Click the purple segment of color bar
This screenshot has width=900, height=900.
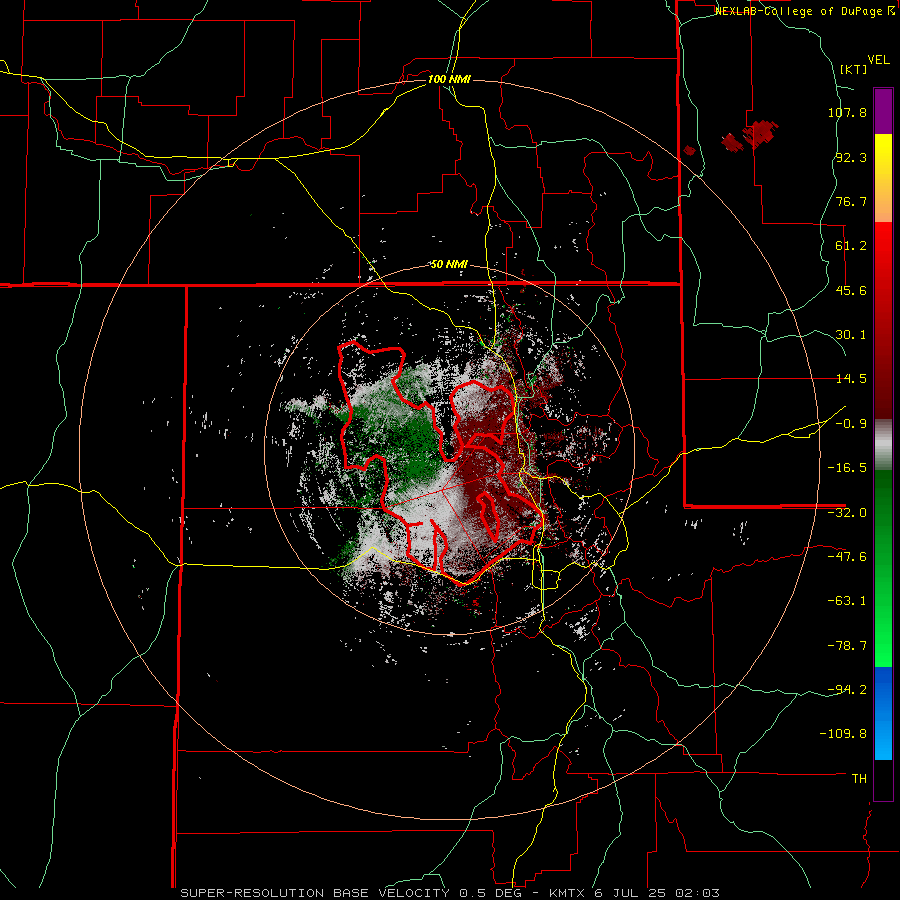click(883, 111)
